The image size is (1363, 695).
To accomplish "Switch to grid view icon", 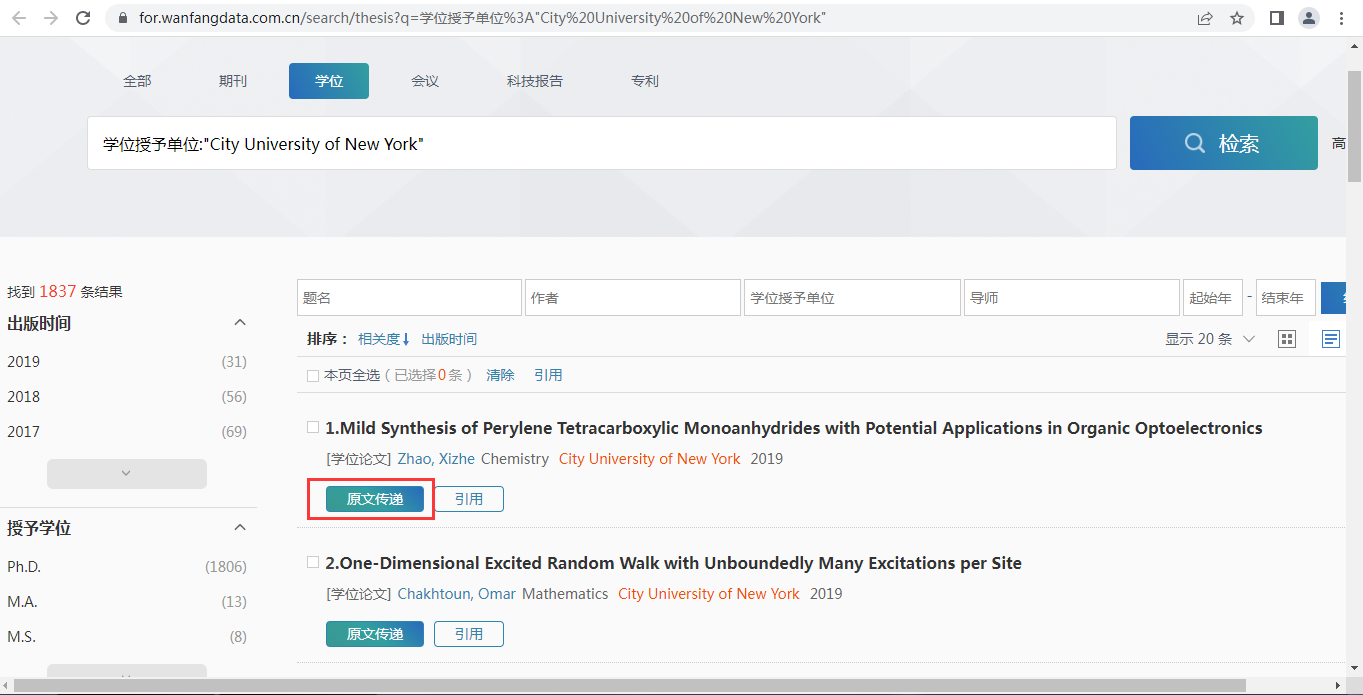I will [1287, 339].
